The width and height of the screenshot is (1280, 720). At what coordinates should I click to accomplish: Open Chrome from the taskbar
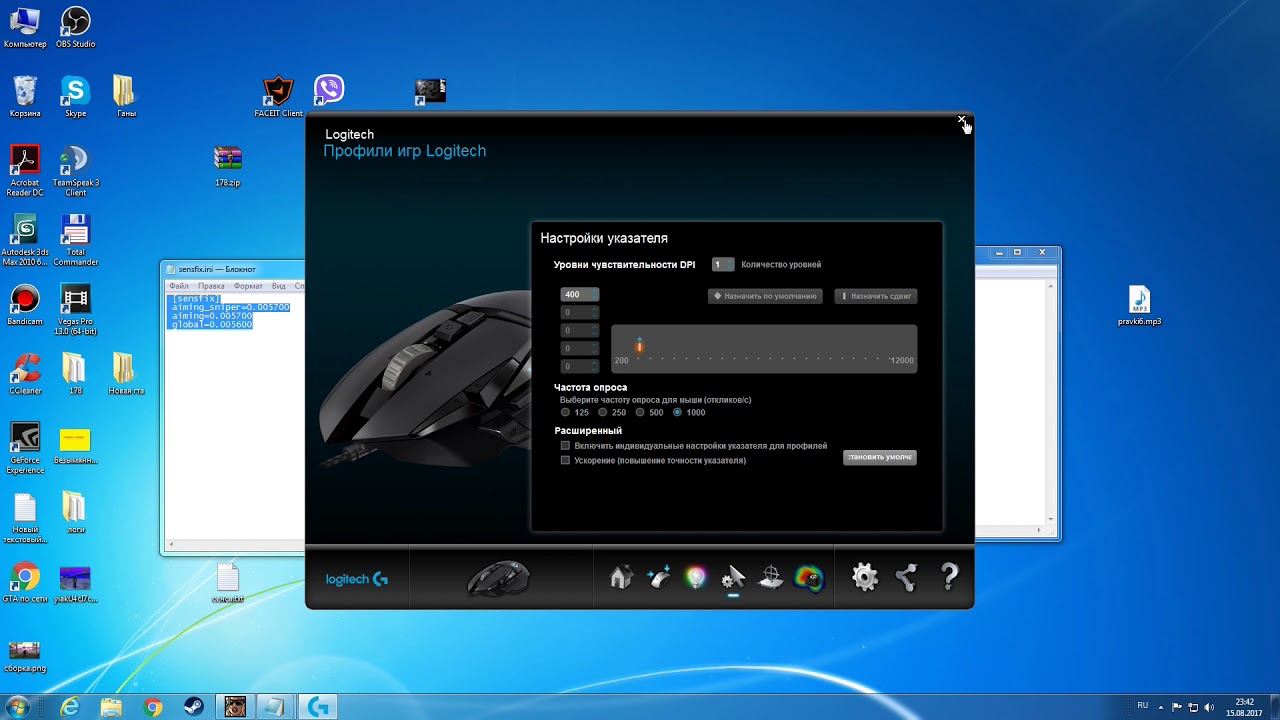153,707
